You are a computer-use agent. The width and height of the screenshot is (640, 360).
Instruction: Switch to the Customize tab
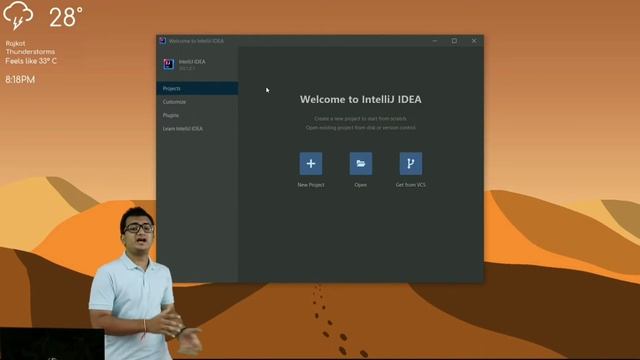197,102
